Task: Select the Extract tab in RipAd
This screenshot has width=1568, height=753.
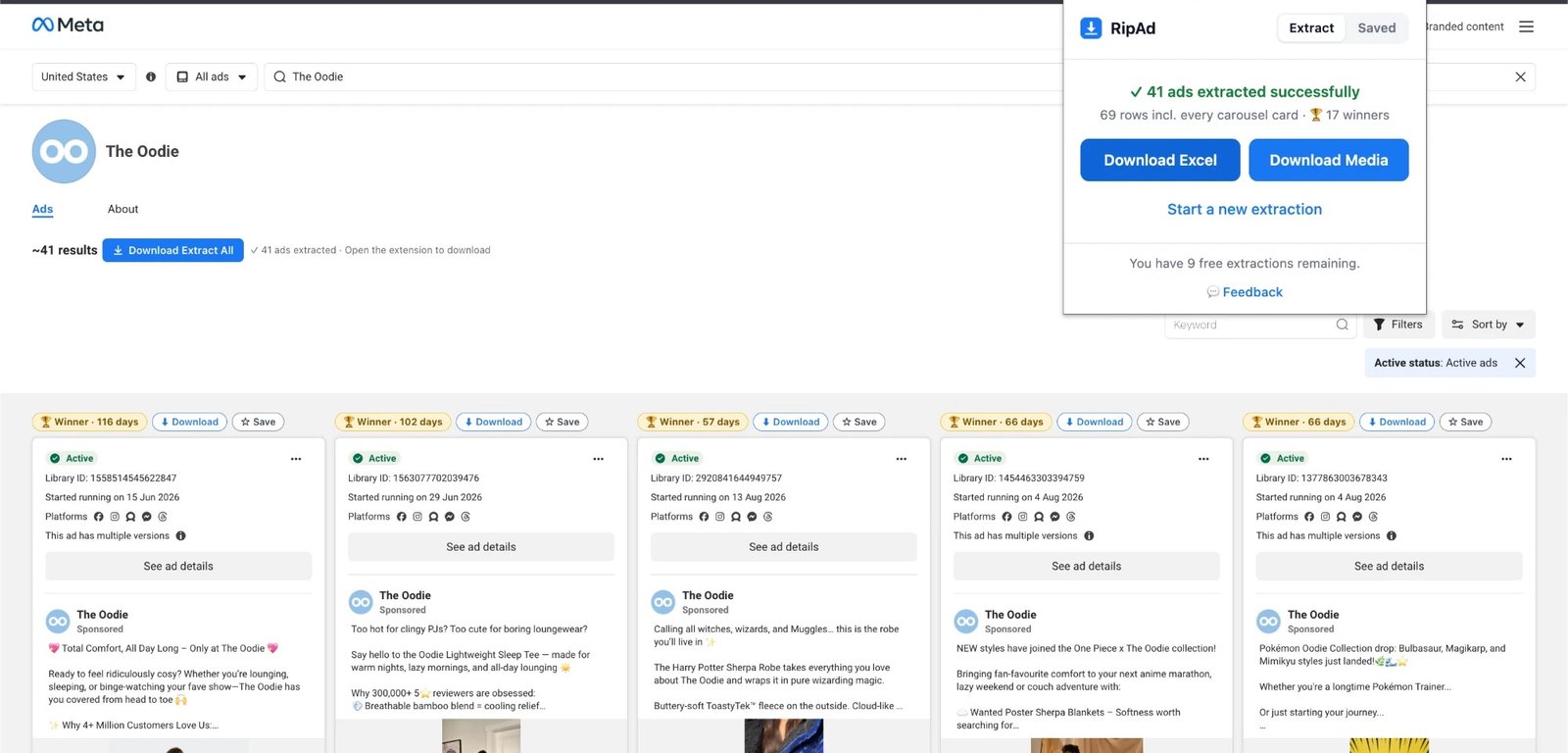Action: (x=1311, y=27)
